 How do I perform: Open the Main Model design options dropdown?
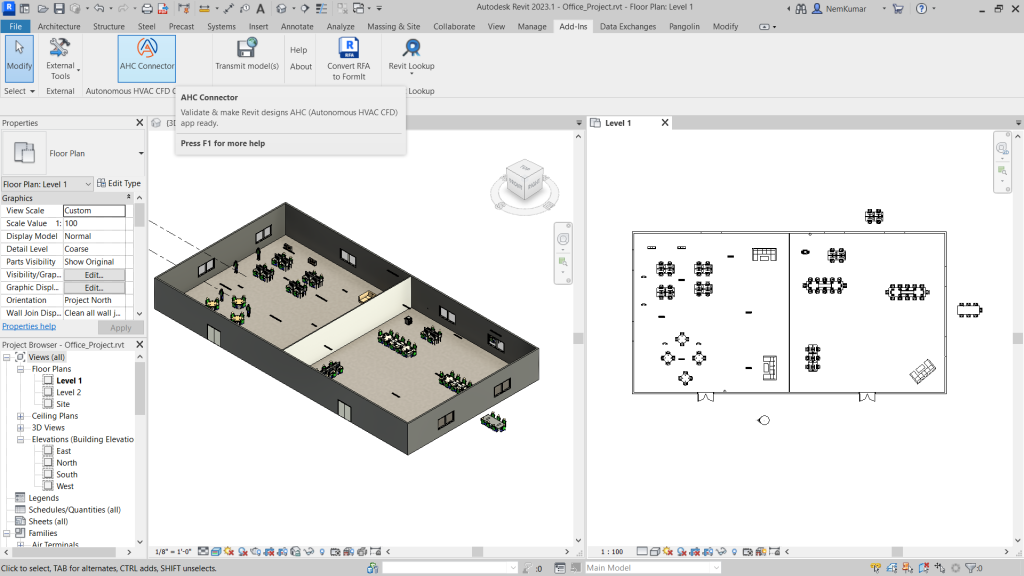click(716, 568)
